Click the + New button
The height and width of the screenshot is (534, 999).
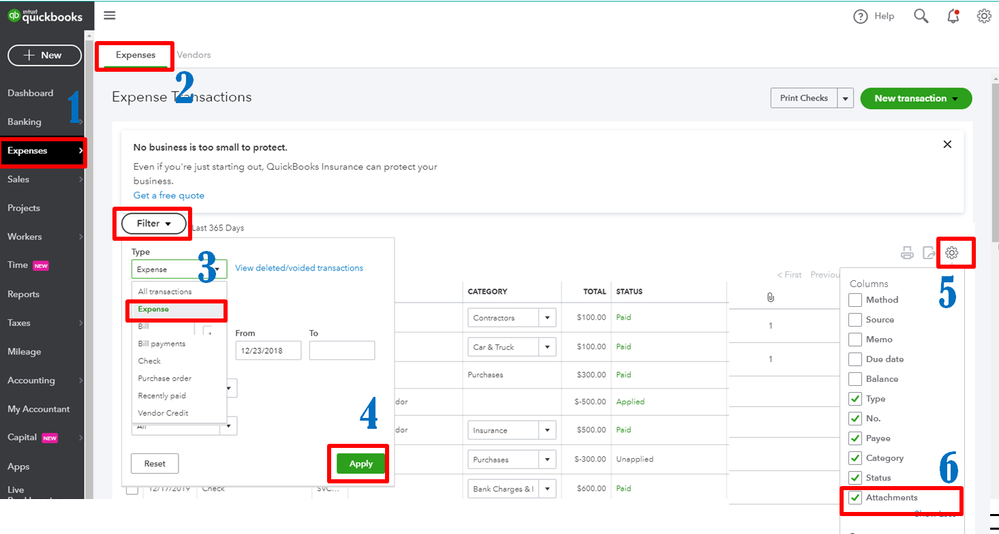45,55
